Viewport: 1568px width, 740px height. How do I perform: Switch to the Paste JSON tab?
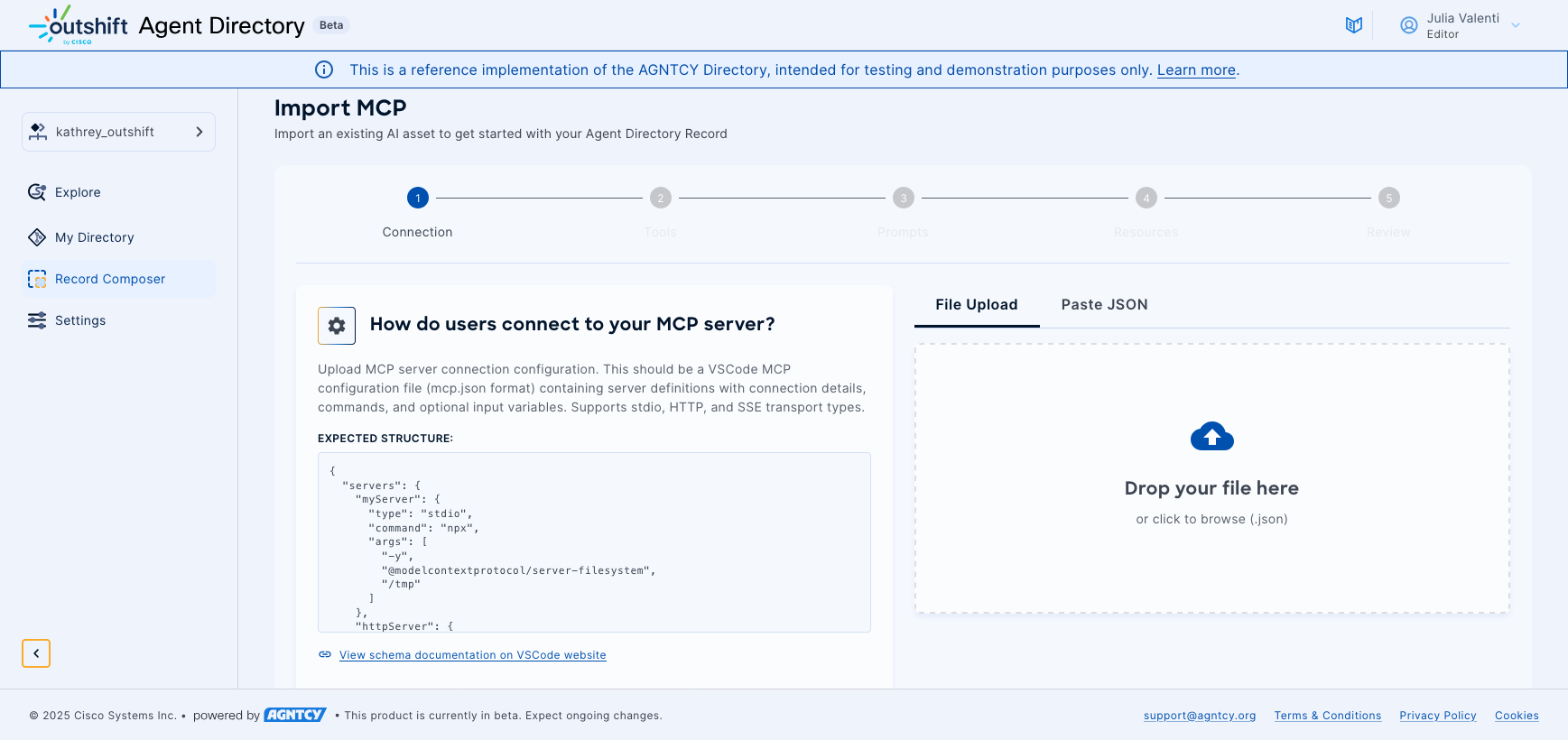click(1104, 305)
